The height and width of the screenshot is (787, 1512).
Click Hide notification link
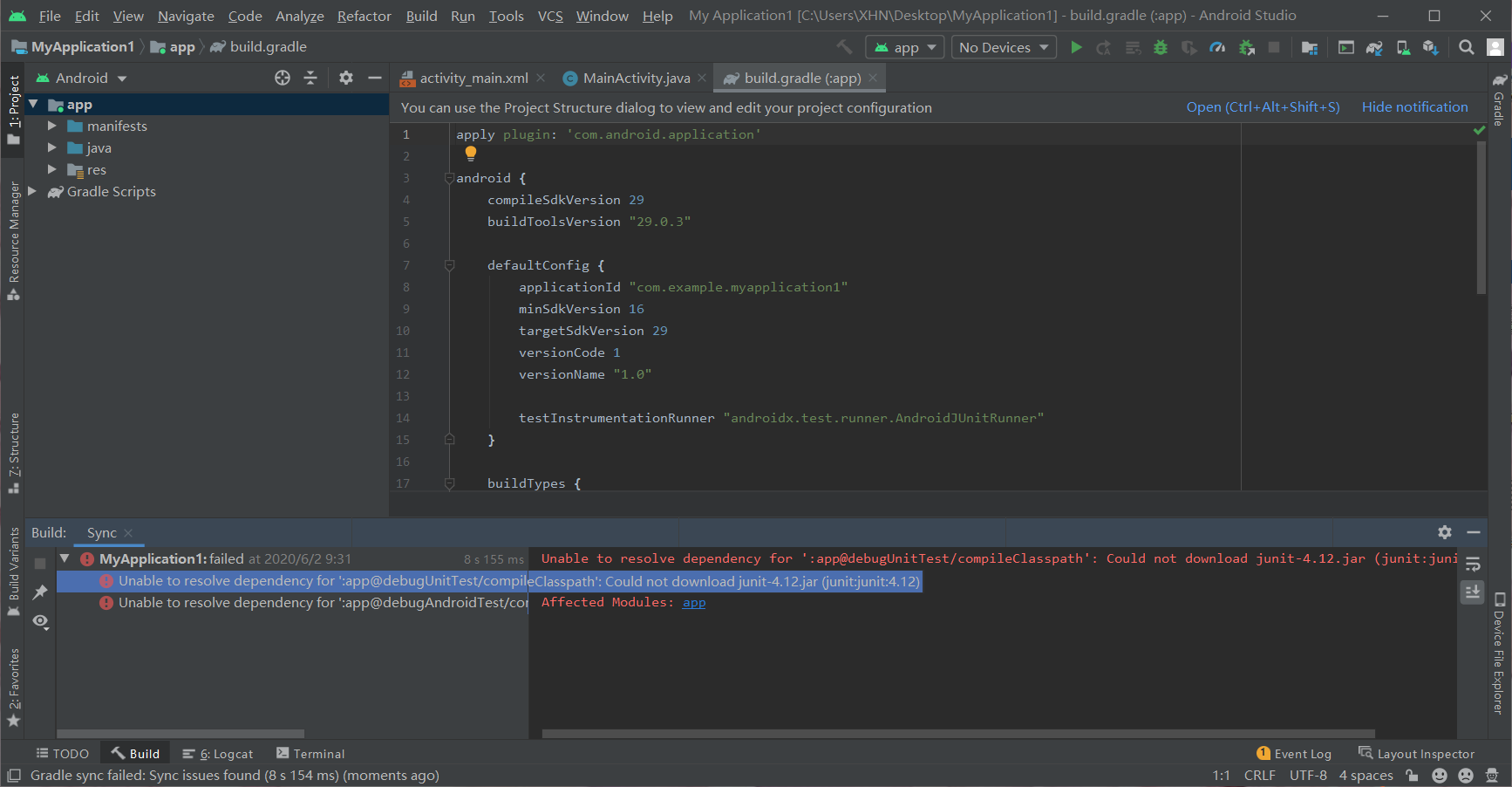1414,107
